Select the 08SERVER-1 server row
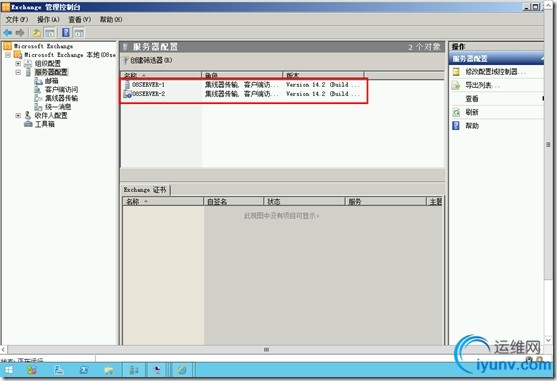Screen dimensions: 557x381 (x=243, y=85)
